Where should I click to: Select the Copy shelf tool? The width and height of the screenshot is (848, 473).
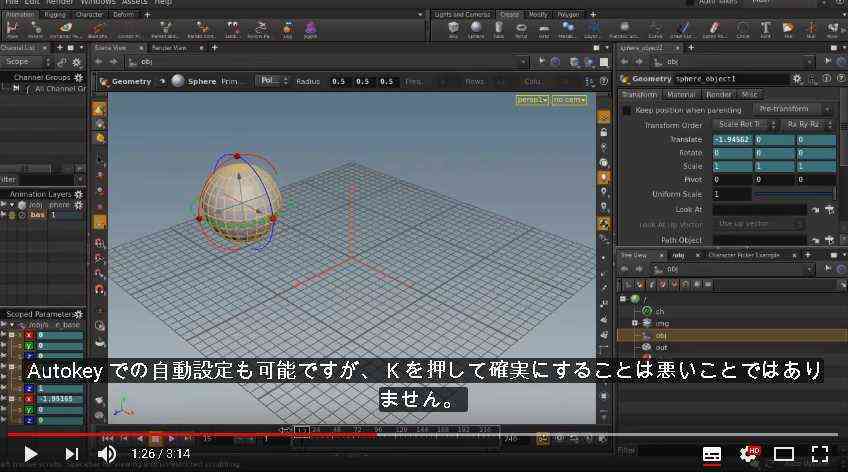pos(288,29)
